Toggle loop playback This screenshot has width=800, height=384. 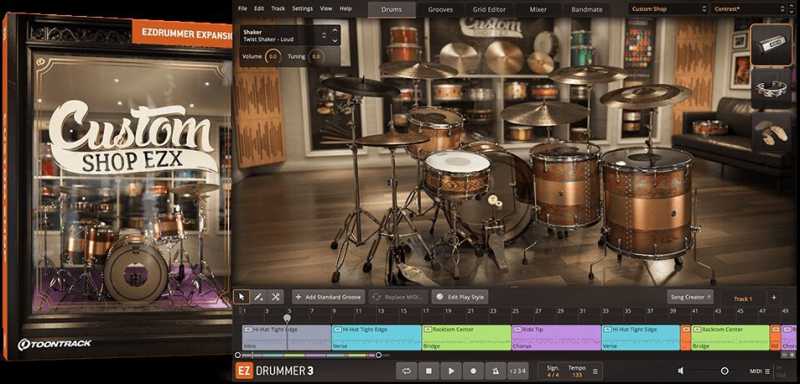407,371
